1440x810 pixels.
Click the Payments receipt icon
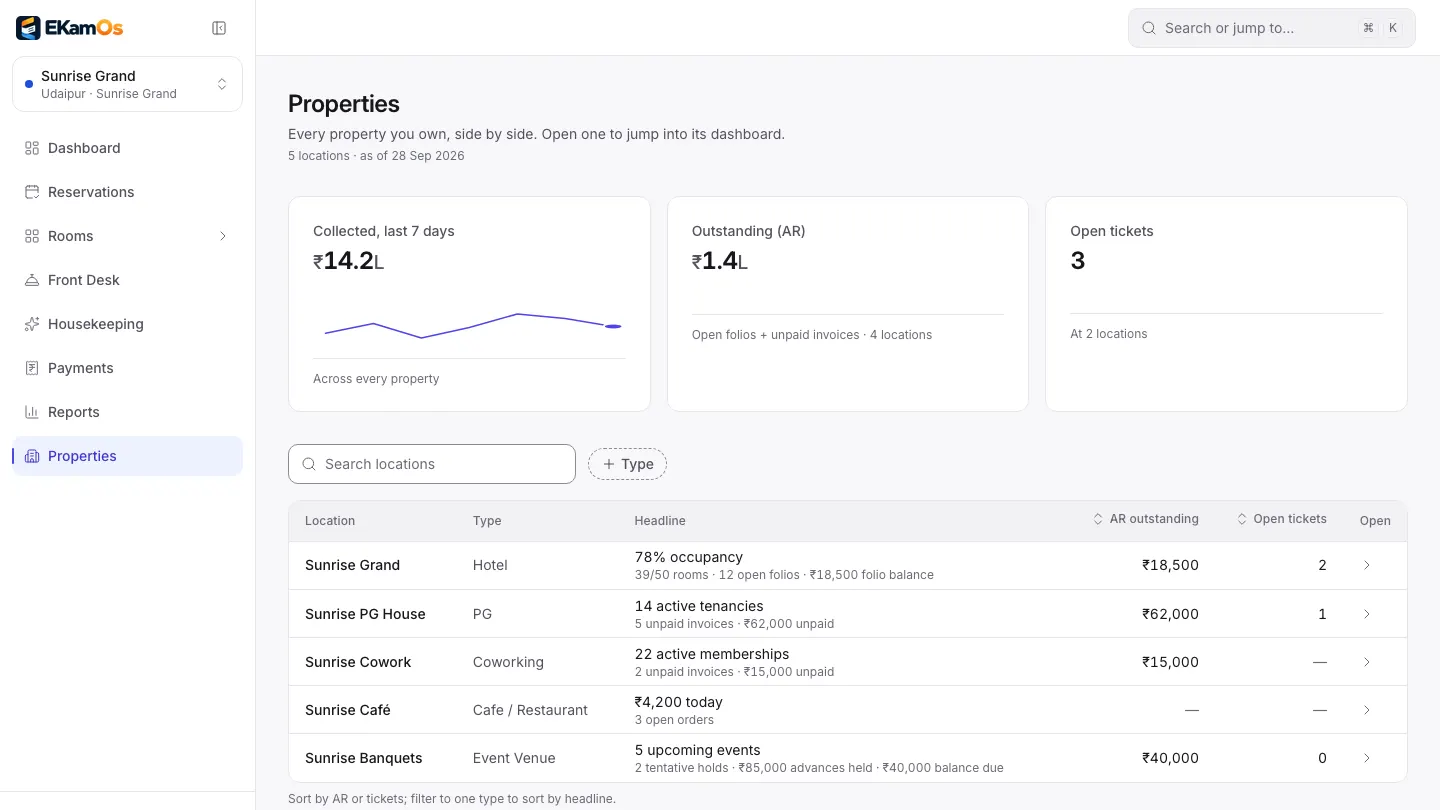coord(31,368)
